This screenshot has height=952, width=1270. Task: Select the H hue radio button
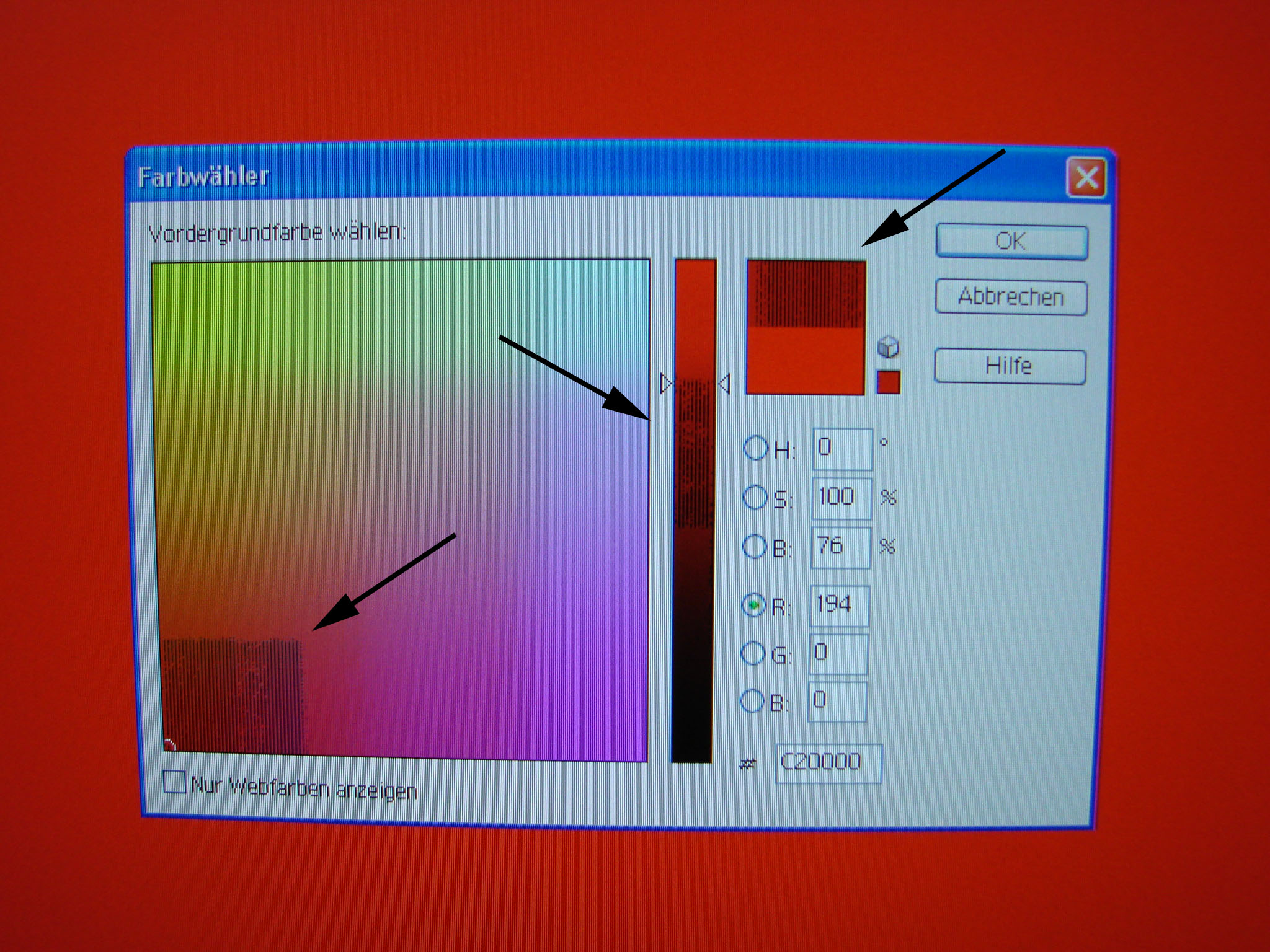(x=756, y=447)
